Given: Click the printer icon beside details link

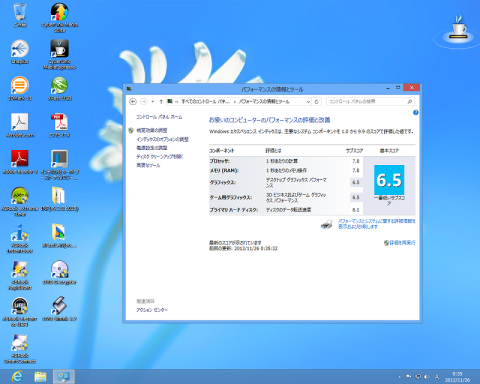Looking at the screenshot, I should (x=327, y=224).
